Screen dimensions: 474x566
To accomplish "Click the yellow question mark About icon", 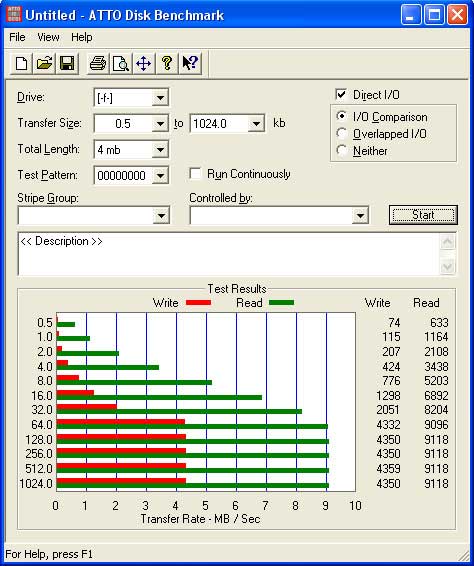I will [167, 64].
